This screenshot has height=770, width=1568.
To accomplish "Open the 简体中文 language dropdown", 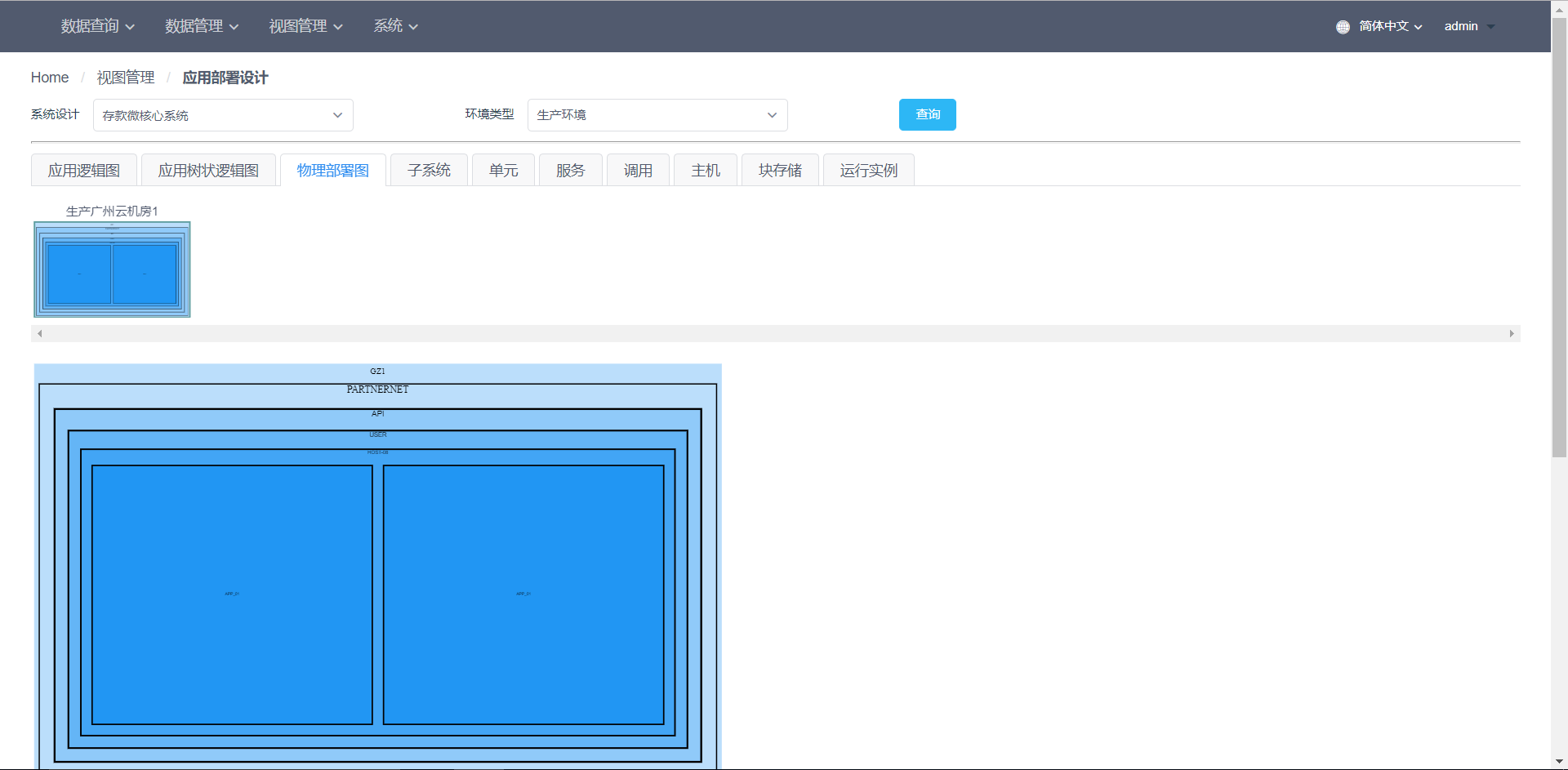I will click(1390, 26).
